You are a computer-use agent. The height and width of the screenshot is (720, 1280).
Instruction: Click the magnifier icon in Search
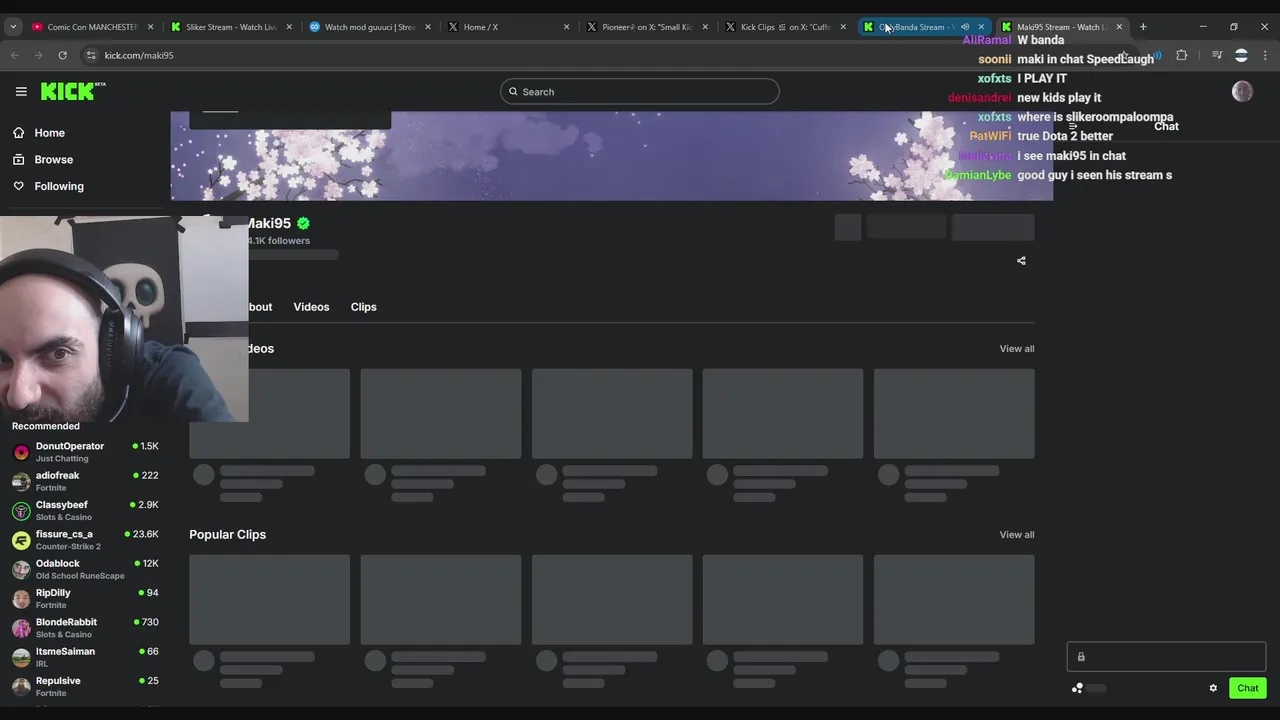pyautogui.click(x=513, y=92)
